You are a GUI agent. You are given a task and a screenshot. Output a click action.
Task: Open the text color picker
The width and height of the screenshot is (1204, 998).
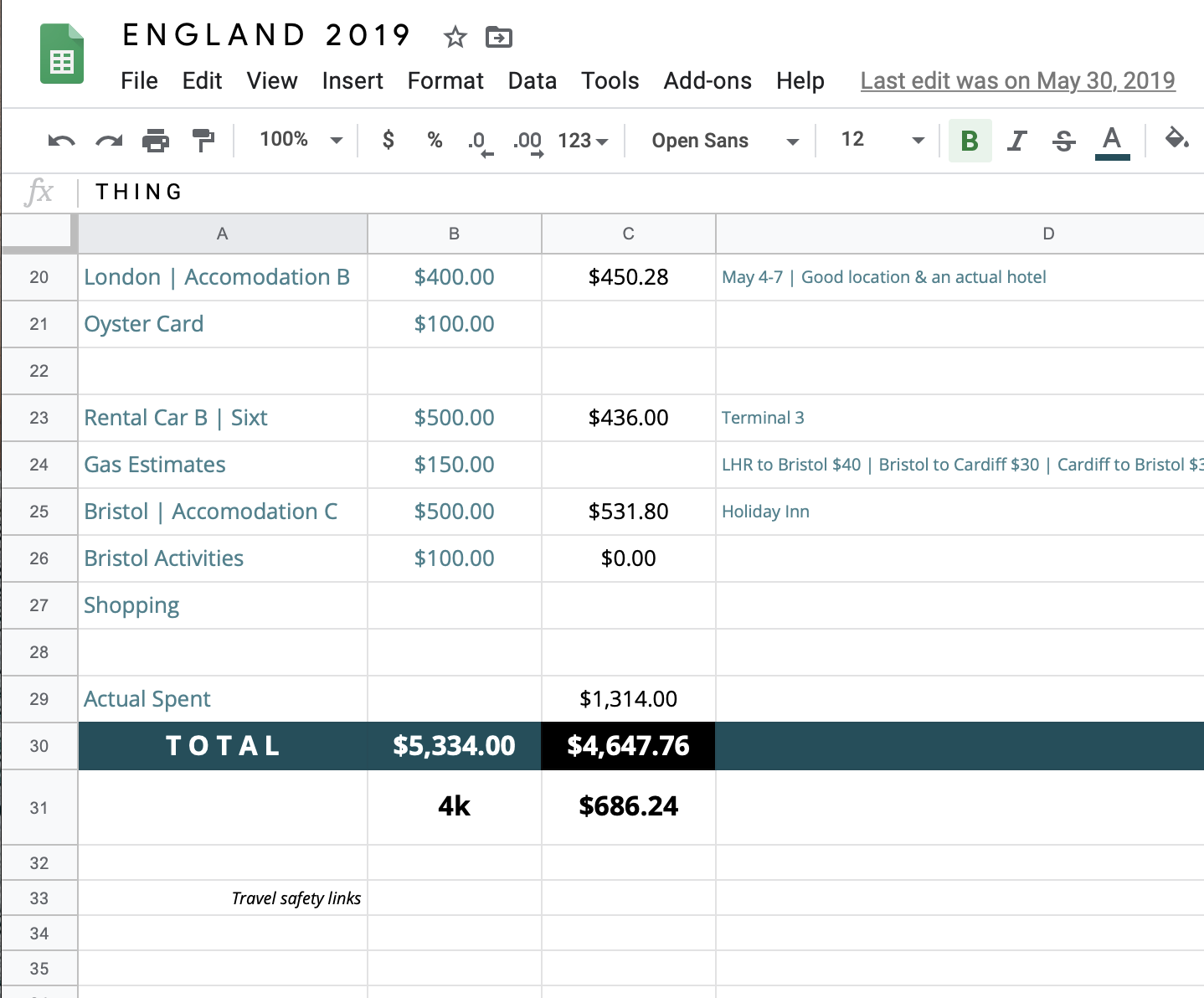click(1112, 141)
